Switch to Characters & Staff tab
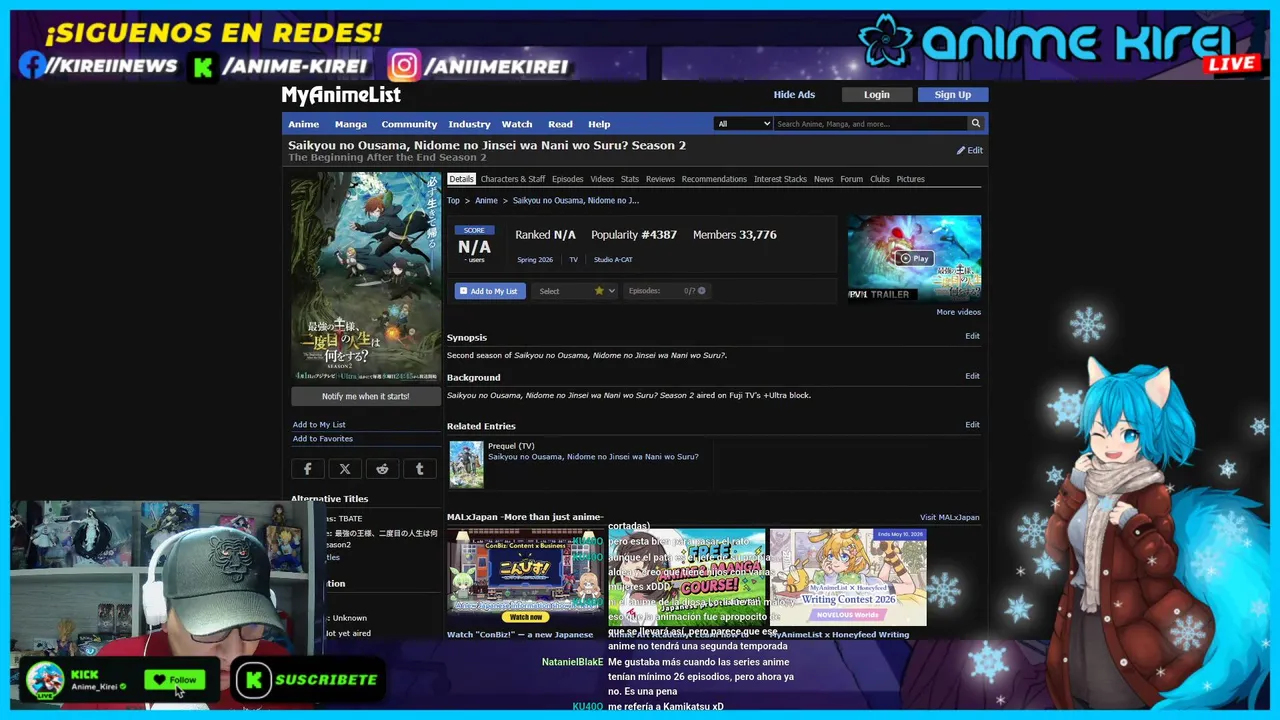1280x720 pixels. 513,179
